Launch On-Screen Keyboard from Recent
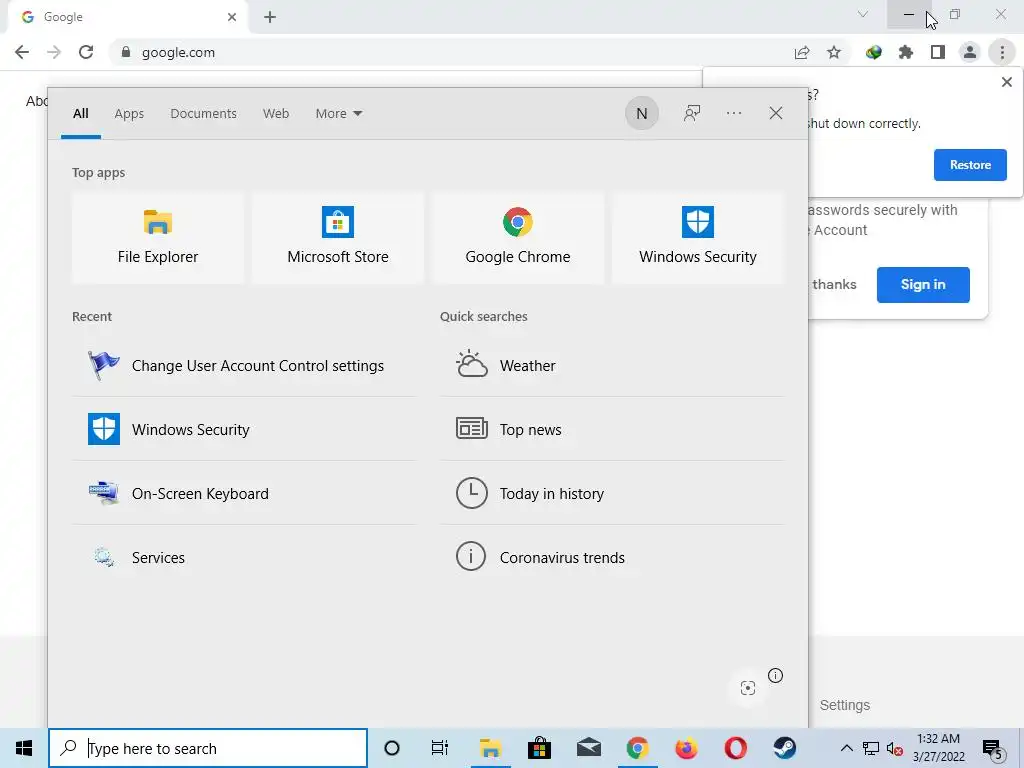 point(244,493)
